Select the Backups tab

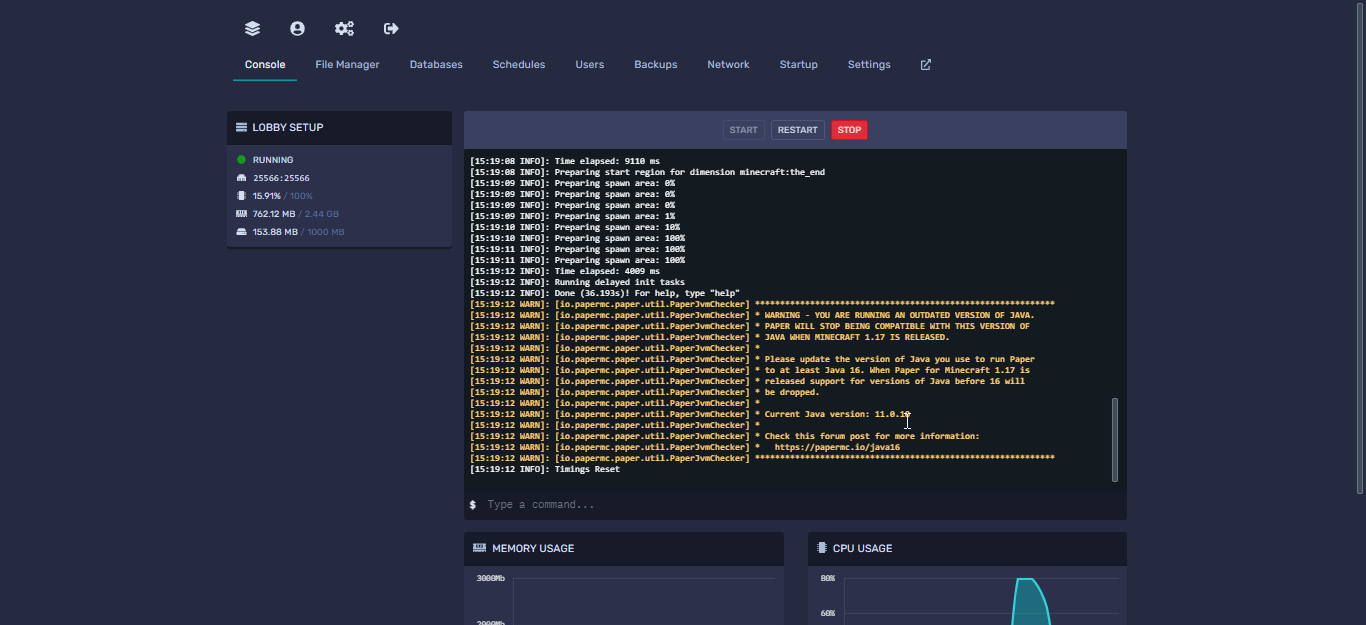point(655,65)
